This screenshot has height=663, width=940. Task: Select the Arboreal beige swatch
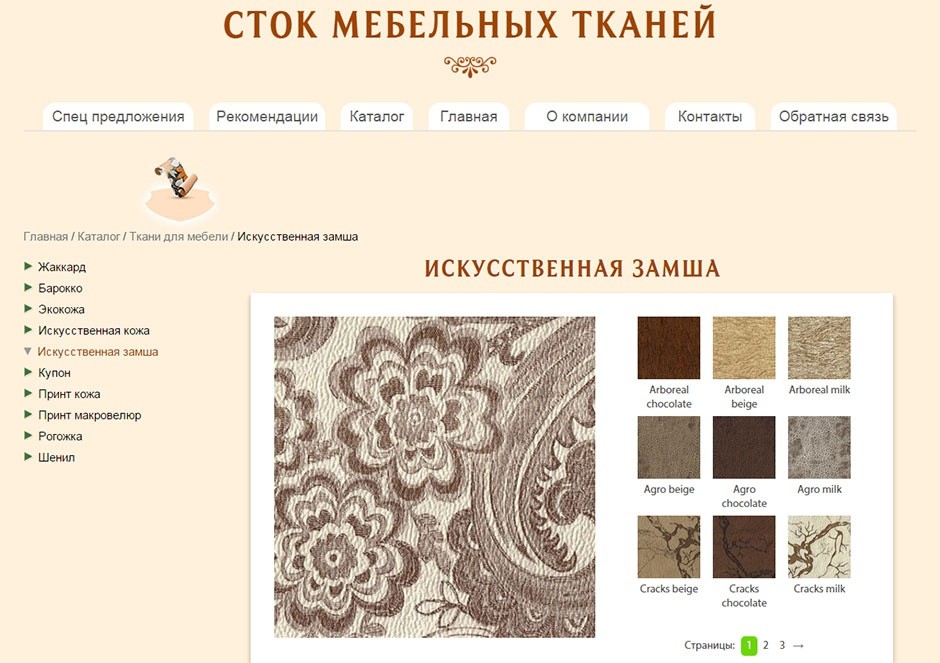[744, 348]
